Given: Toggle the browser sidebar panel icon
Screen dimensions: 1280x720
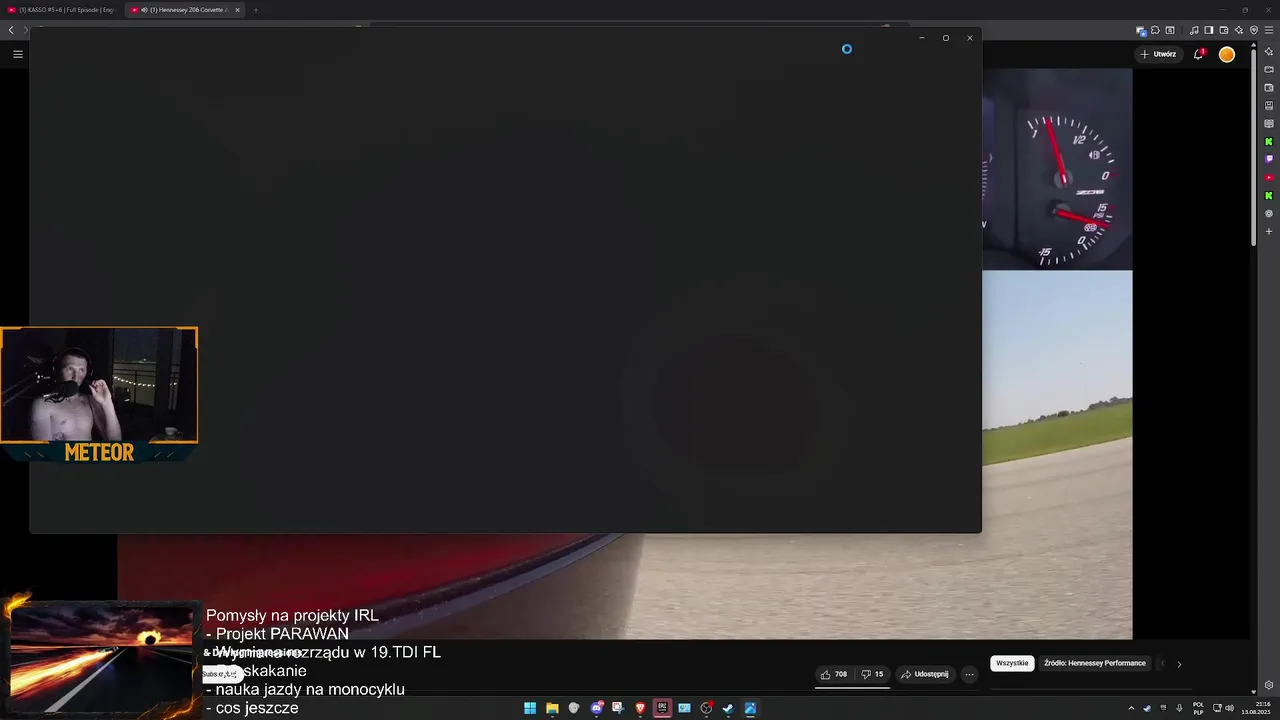Looking at the screenshot, I should point(1209,30).
